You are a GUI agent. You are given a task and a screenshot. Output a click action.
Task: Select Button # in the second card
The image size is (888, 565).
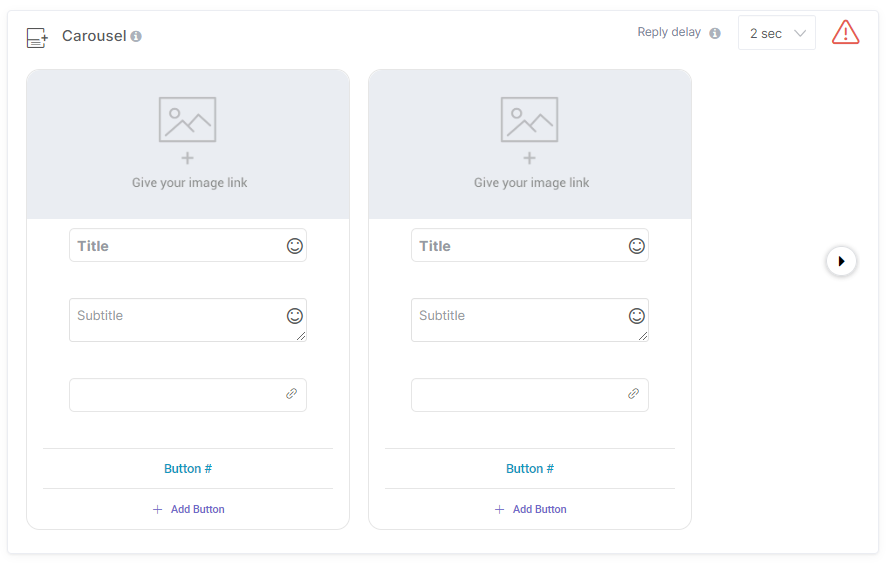click(x=530, y=469)
